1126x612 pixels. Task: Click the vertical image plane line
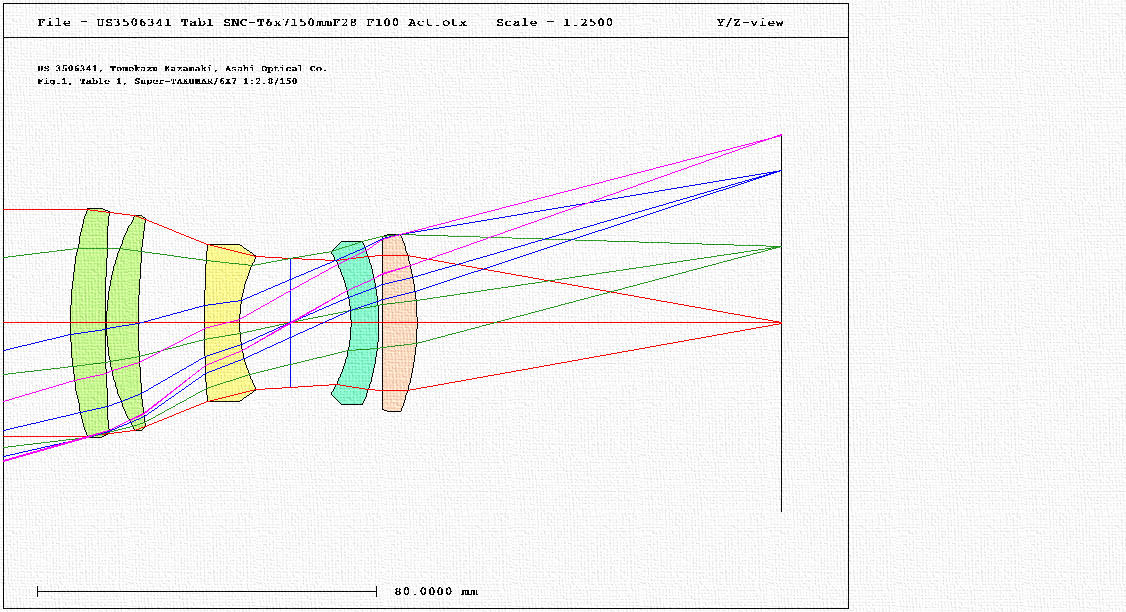[x=781, y=323]
